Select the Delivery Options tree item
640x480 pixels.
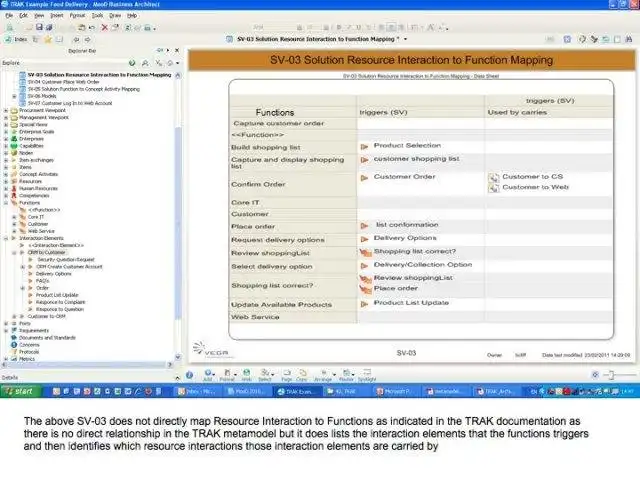coord(53,274)
